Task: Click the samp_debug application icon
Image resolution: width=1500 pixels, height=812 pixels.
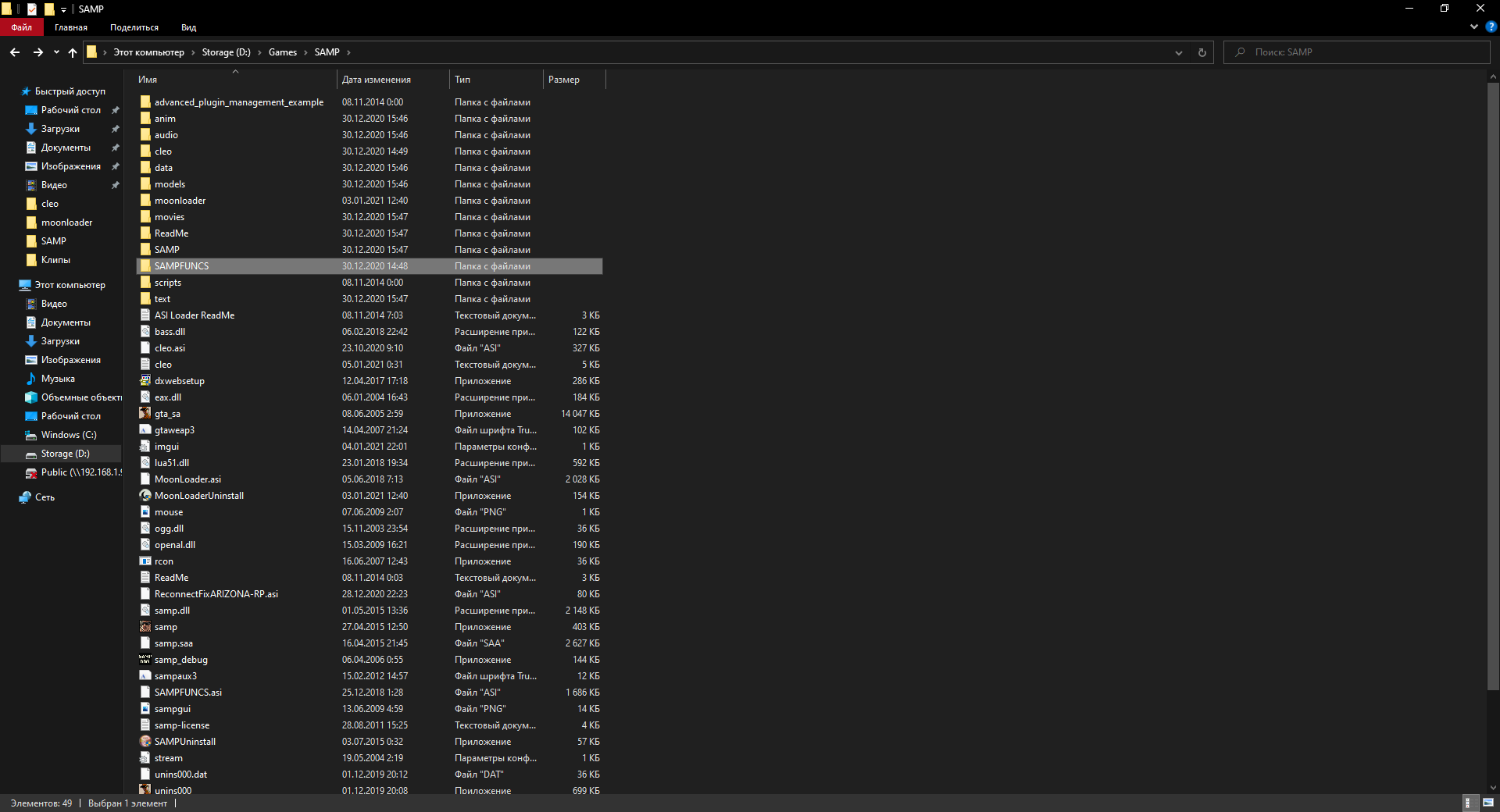Action: coord(145,660)
